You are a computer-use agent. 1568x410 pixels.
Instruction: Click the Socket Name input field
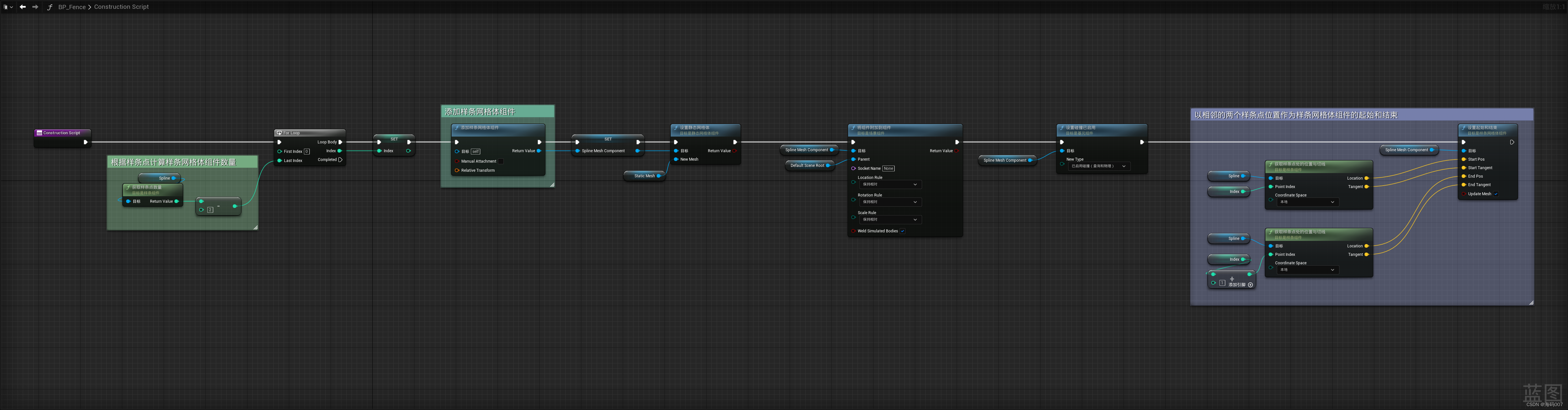tap(888, 168)
